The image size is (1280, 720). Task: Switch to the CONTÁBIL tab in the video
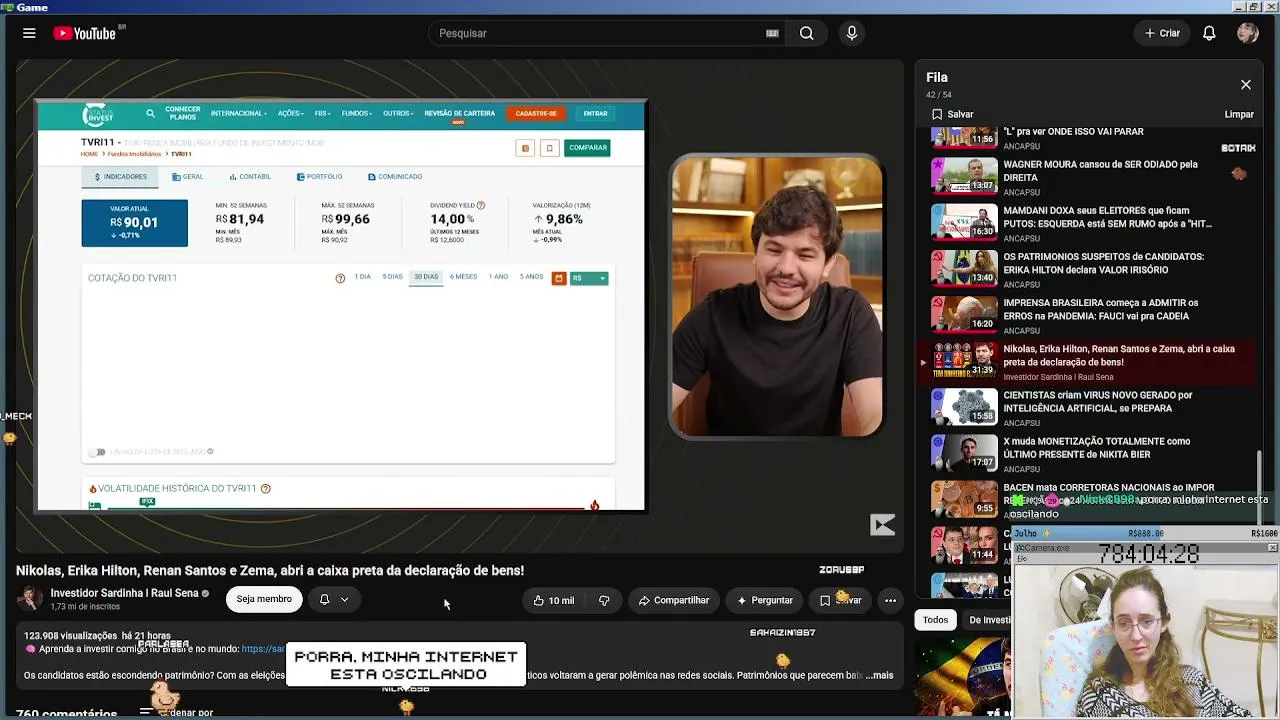[x=250, y=177]
